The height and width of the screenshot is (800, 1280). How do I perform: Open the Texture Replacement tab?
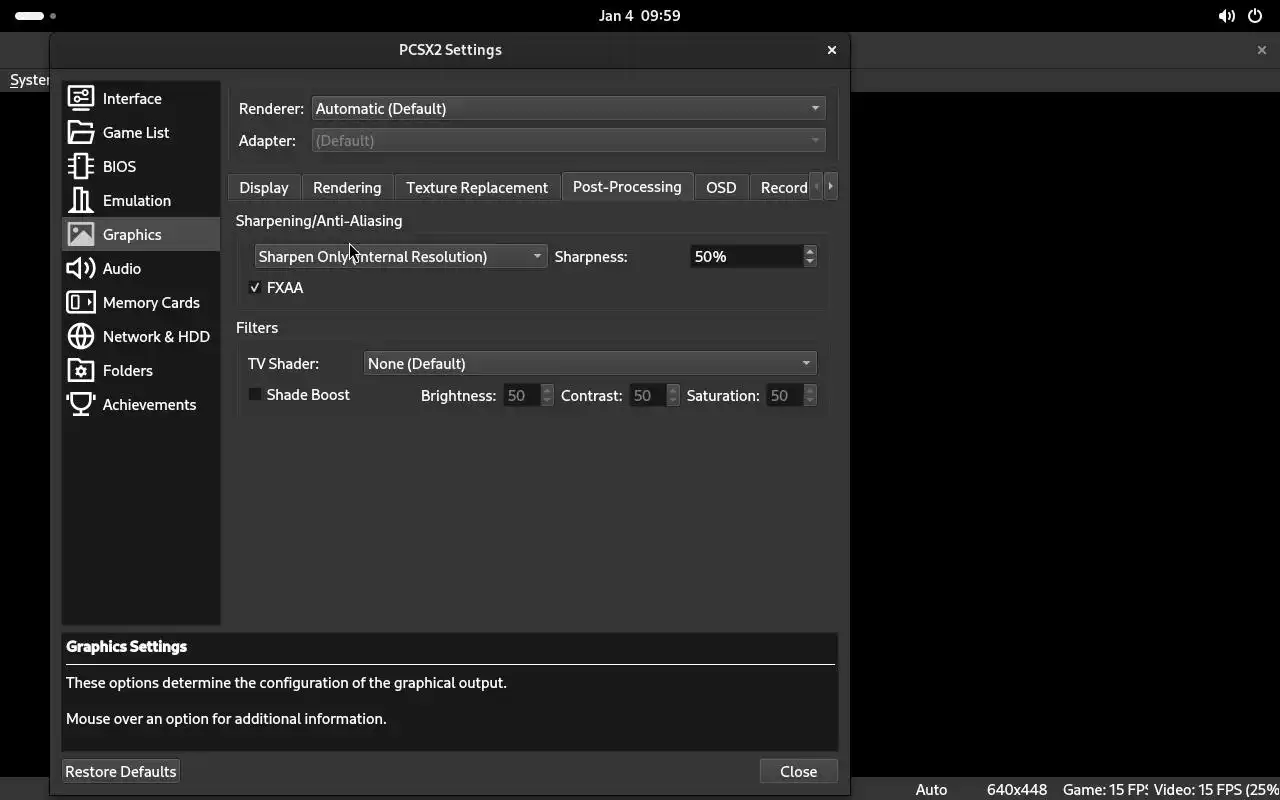coord(477,187)
